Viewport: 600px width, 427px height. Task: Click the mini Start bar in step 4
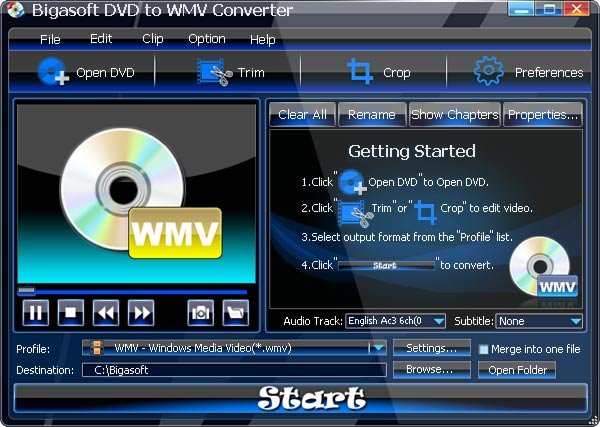coord(386,265)
